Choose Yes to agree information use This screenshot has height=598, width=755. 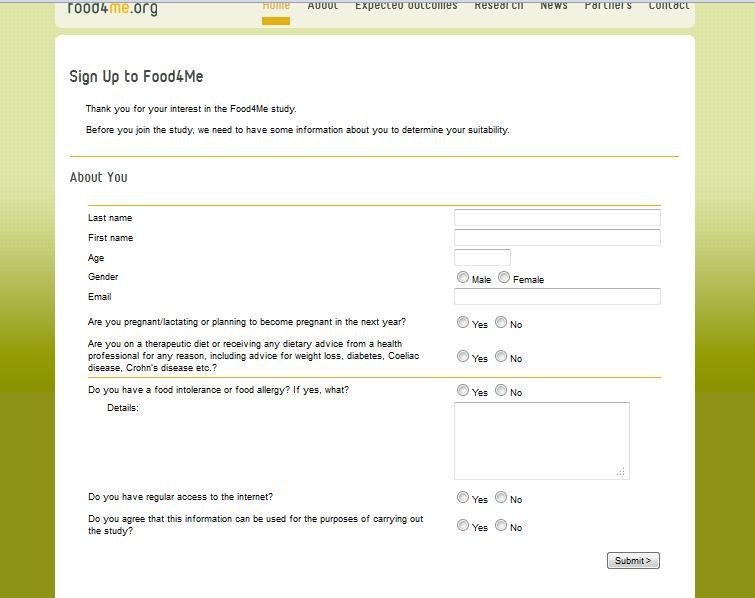pyautogui.click(x=463, y=525)
